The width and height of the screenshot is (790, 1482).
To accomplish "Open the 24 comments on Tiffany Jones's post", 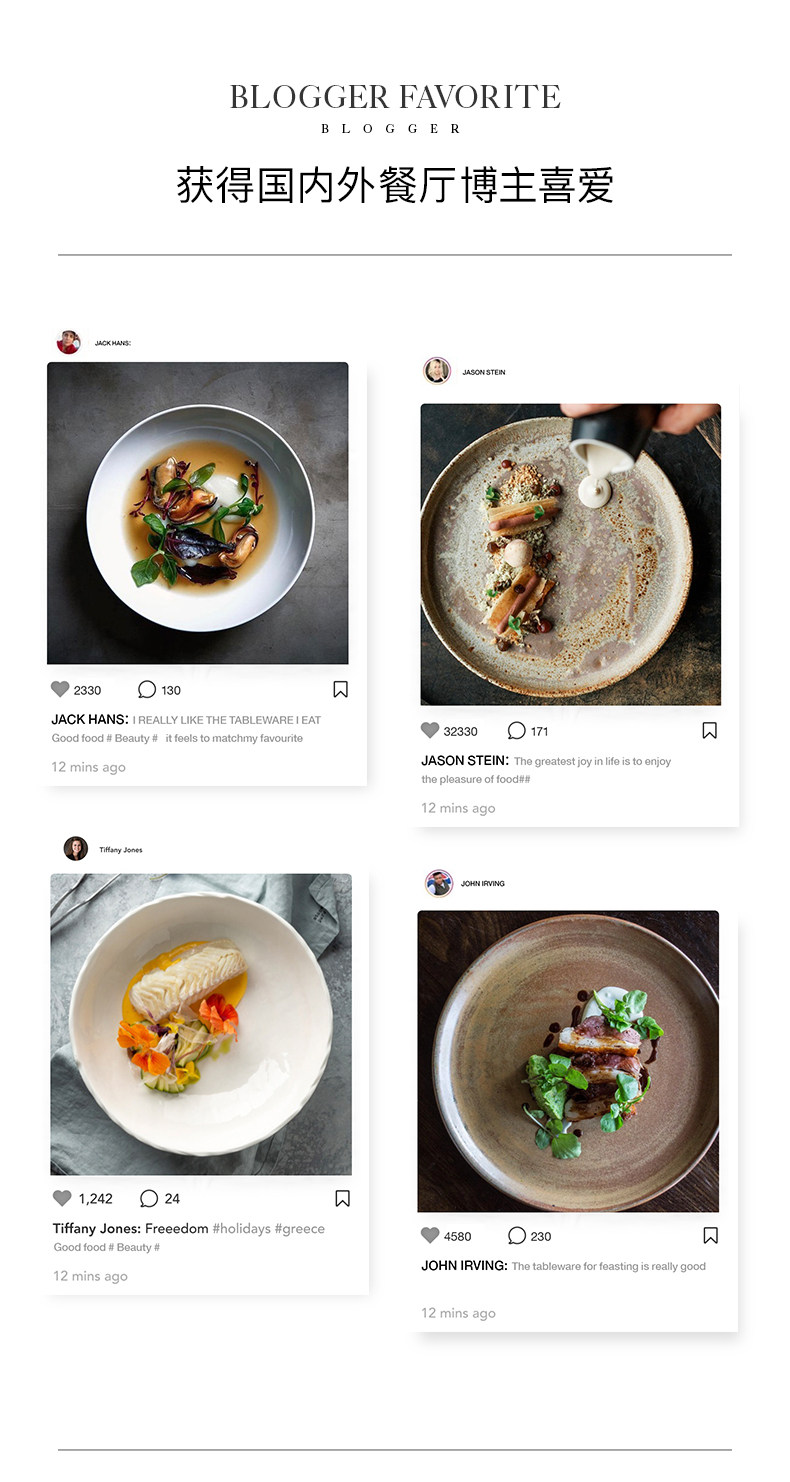I will 149,1198.
